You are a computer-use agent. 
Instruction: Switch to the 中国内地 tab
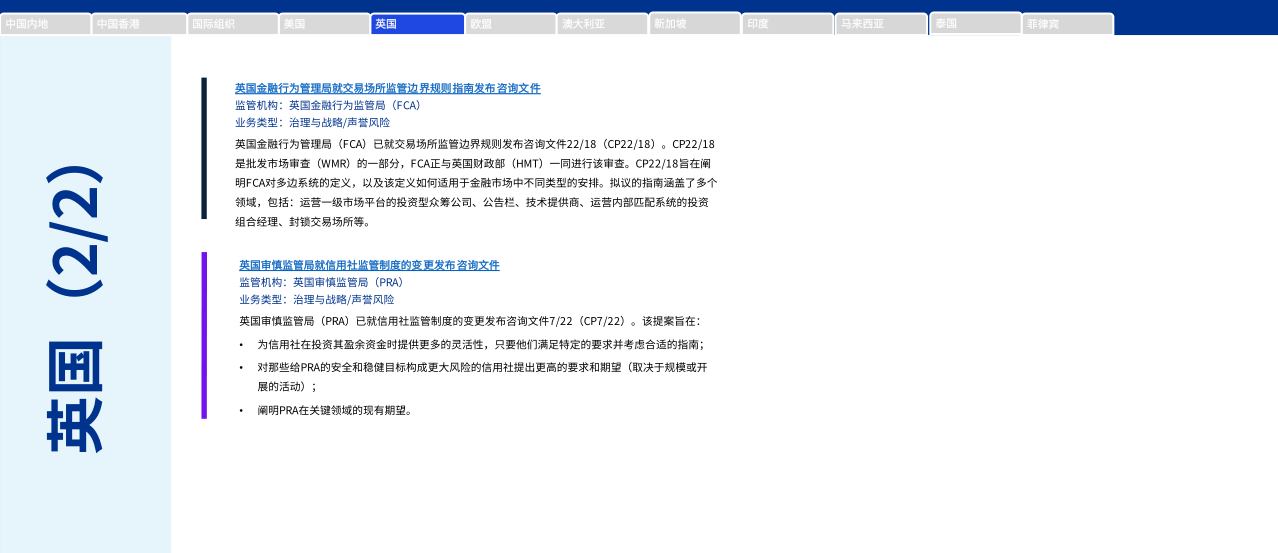click(46, 24)
